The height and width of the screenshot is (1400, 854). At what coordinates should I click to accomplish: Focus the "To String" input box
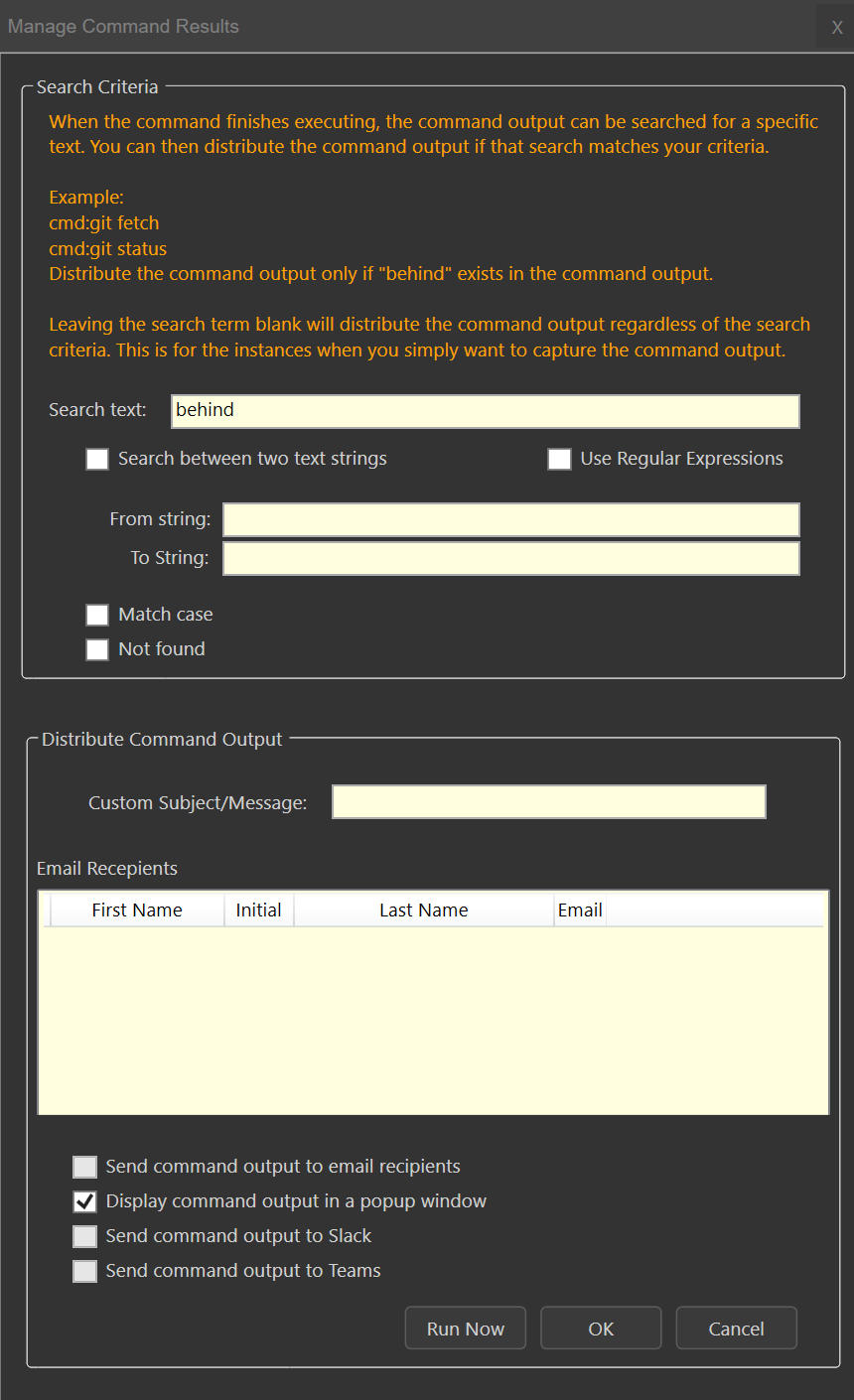[x=510, y=558]
